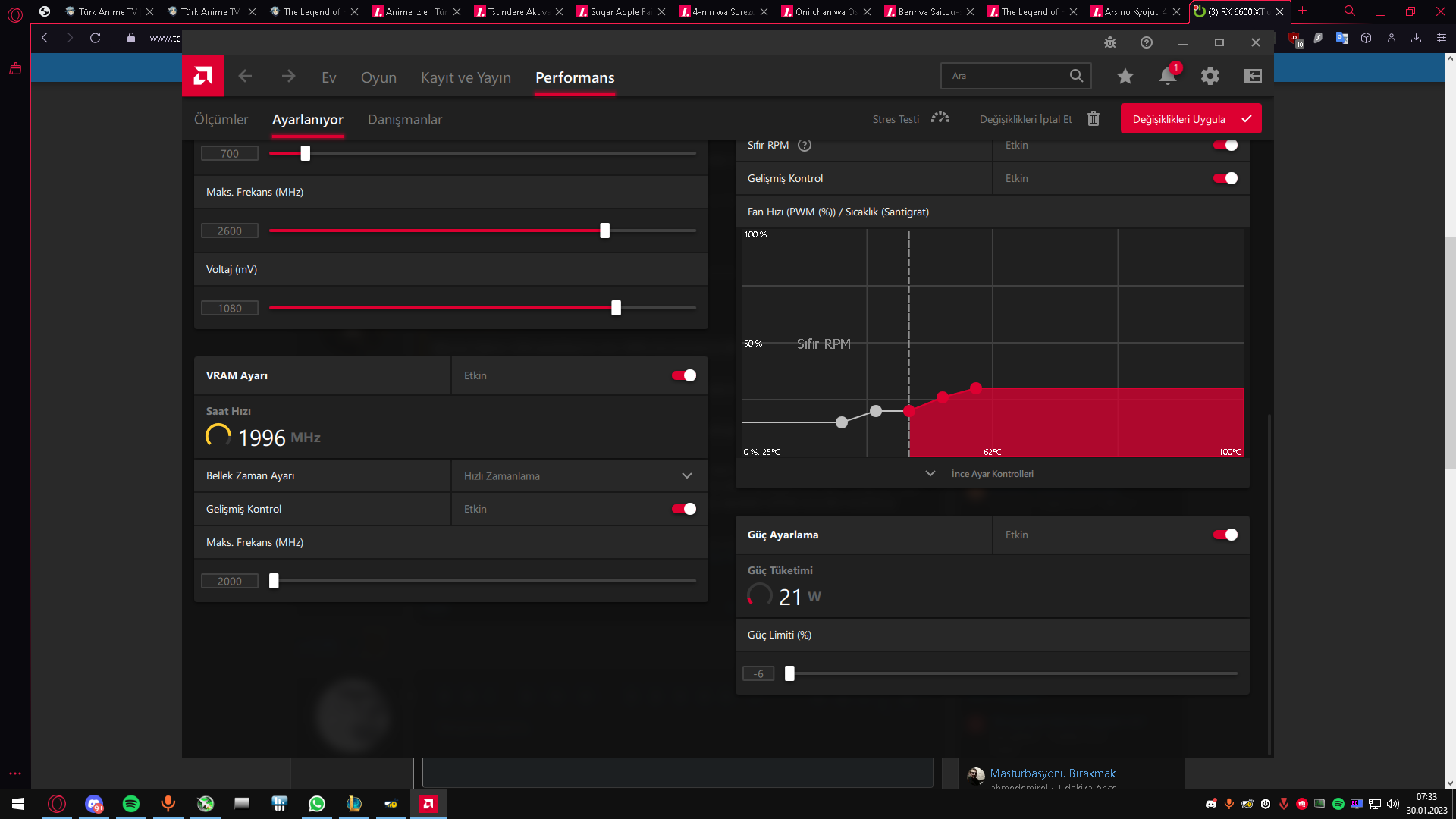Click the AMD logo home icon

[x=202, y=76]
